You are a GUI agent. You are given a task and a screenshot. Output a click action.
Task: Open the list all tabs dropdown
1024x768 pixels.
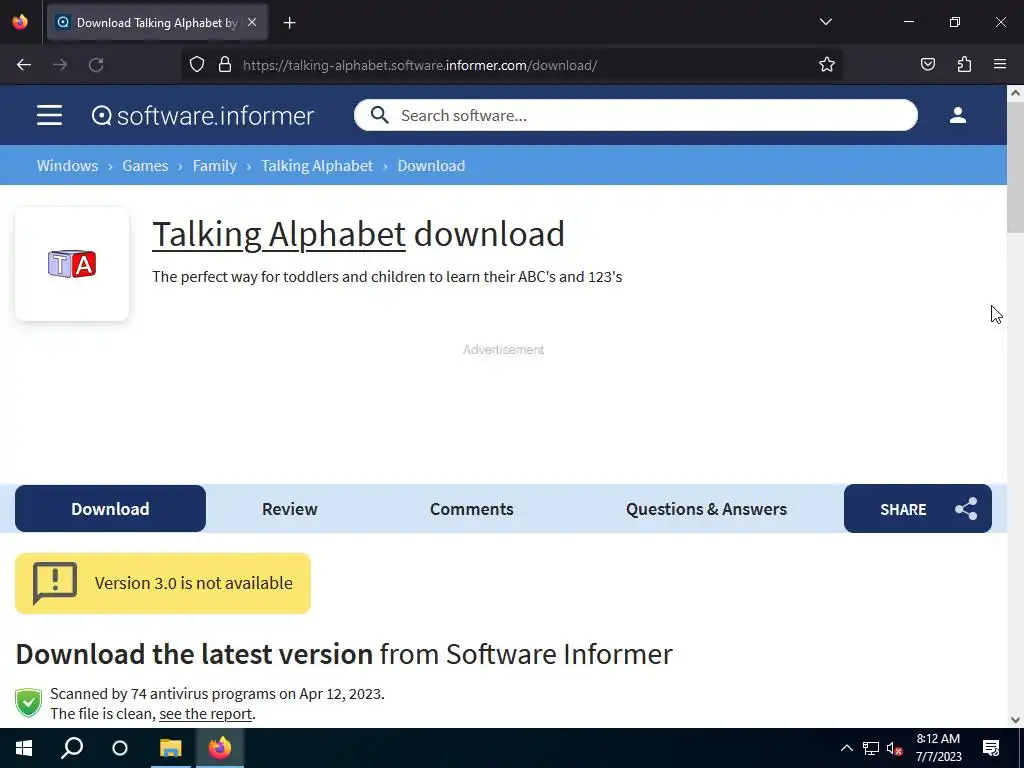click(x=825, y=22)
